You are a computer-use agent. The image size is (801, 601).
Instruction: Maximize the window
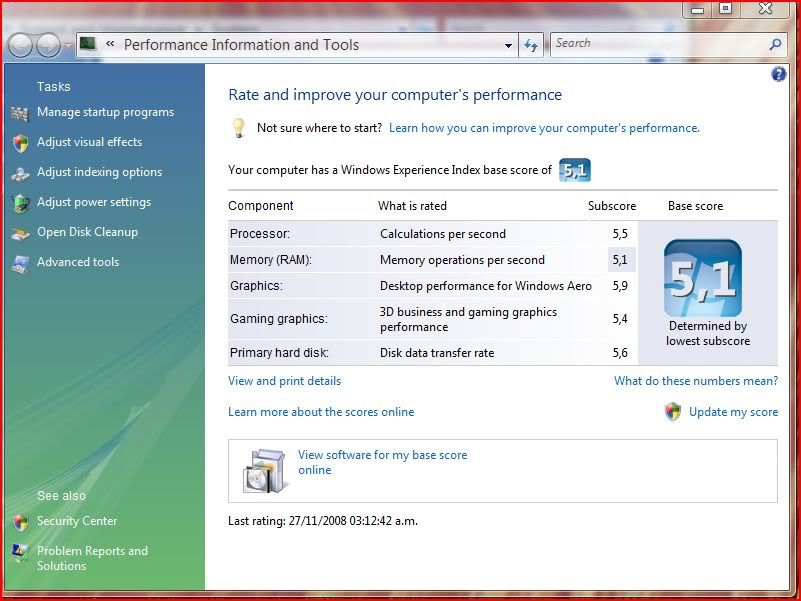point(725,8)
